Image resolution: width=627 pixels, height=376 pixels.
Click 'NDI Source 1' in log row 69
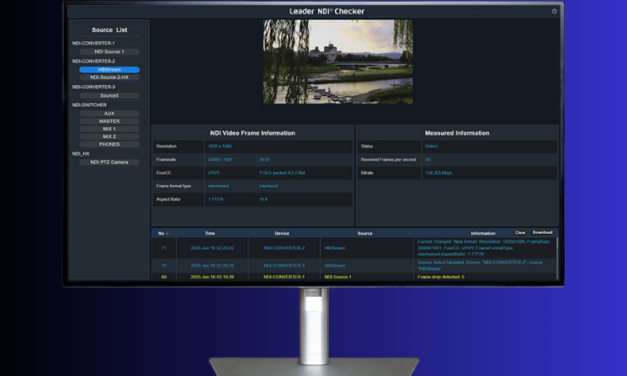click(x=338, y=277)
